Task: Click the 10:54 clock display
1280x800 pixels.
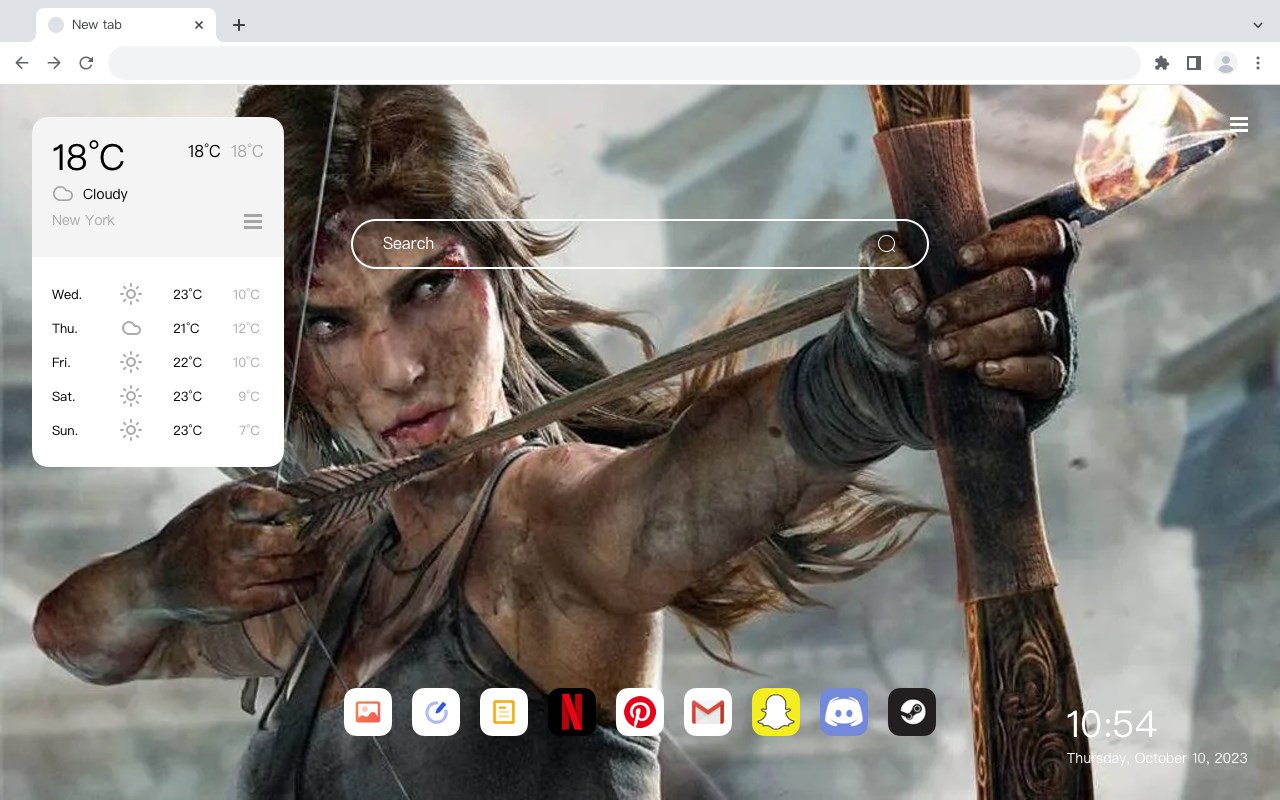Action: pyautogui.click(x=1111, y=724)
